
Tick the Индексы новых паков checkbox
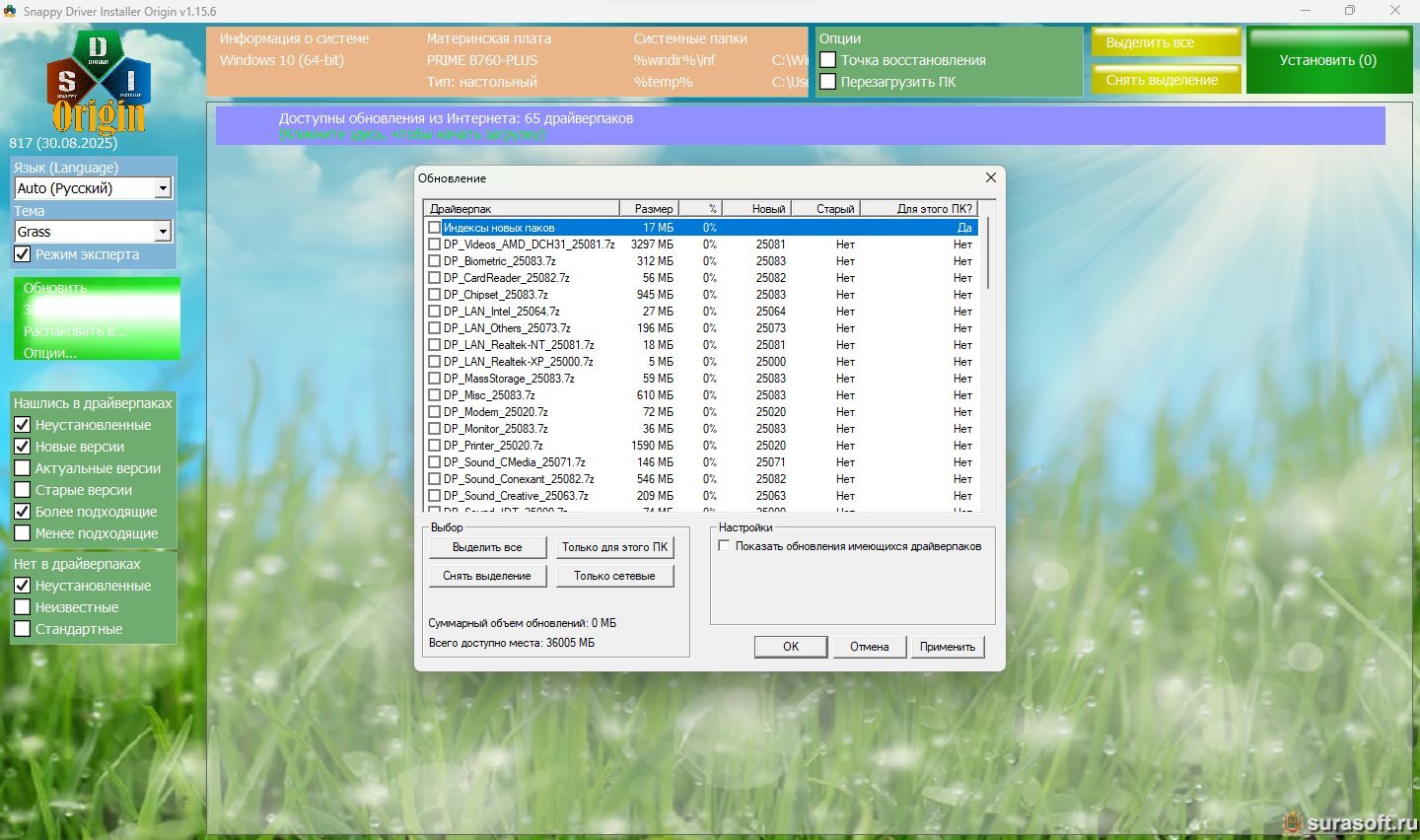pyautogui.click(x=434, y=228)
